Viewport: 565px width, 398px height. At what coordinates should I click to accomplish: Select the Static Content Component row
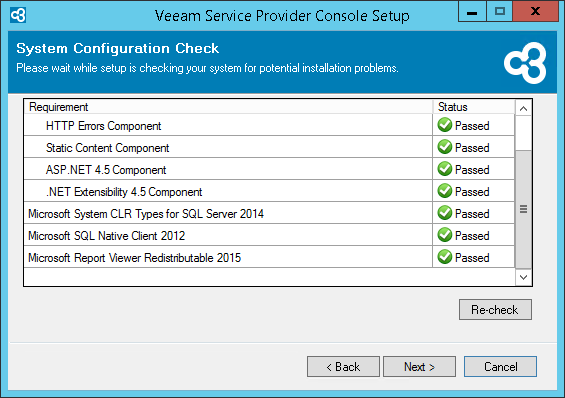coord(269,147)
